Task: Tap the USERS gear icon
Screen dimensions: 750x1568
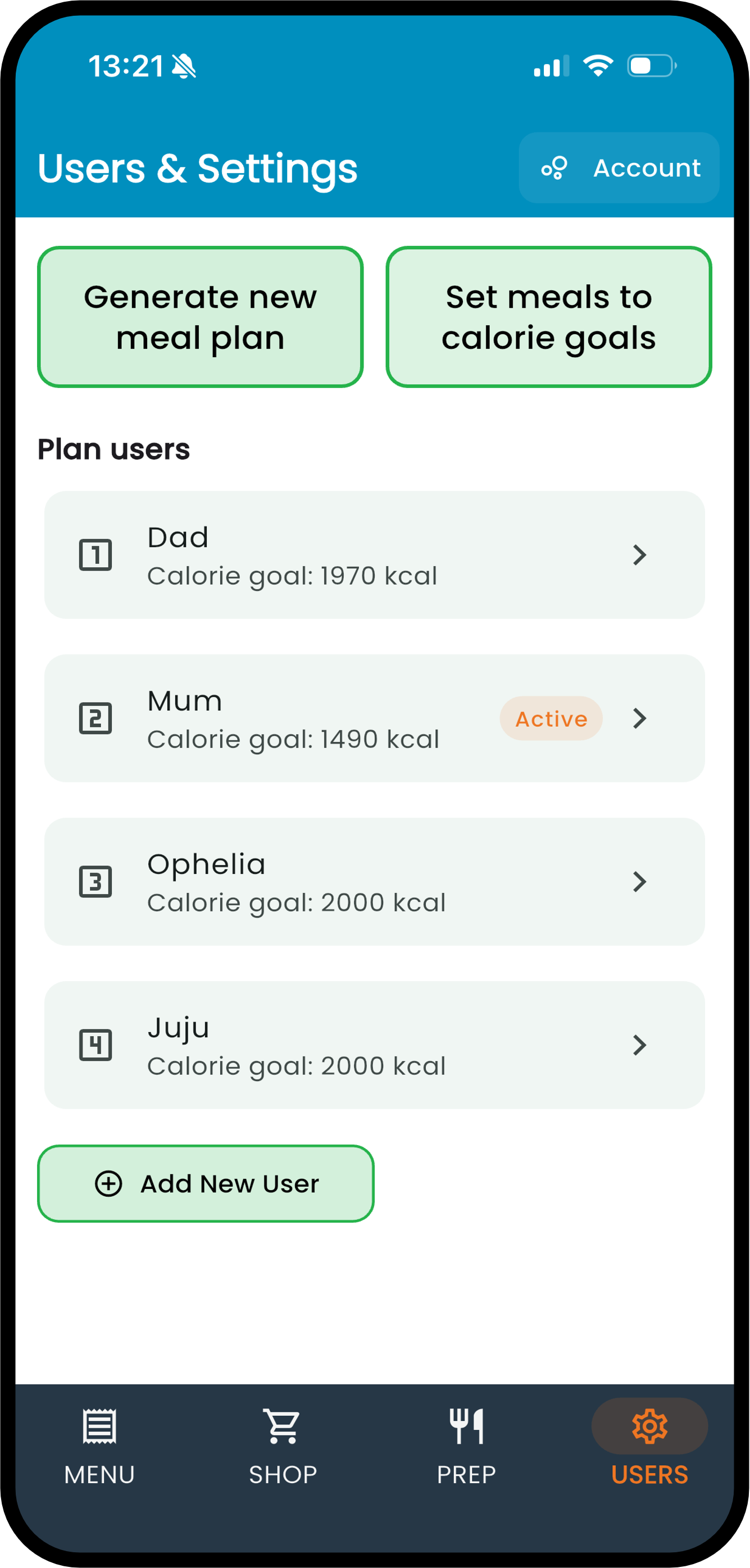Action: point(649,1426)
